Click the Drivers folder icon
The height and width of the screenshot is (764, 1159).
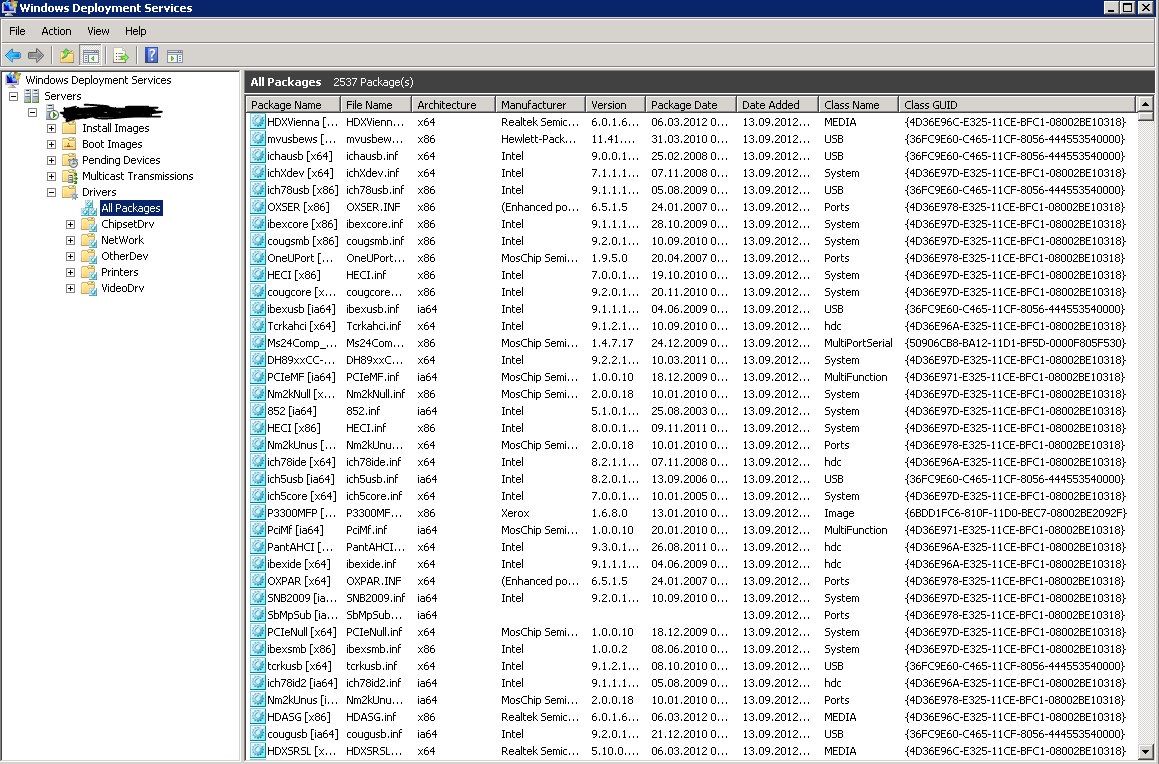point(70,192)
